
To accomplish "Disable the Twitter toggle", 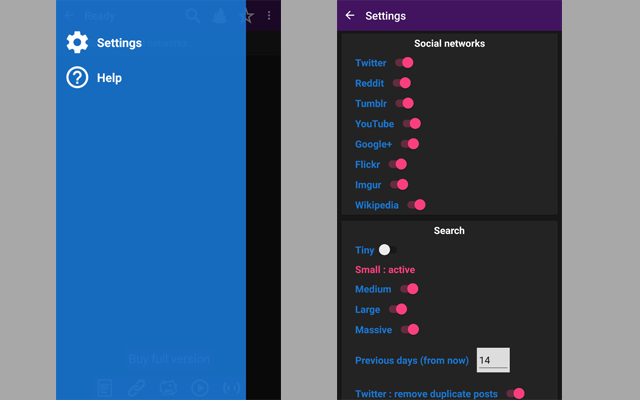I will (403, 63).
